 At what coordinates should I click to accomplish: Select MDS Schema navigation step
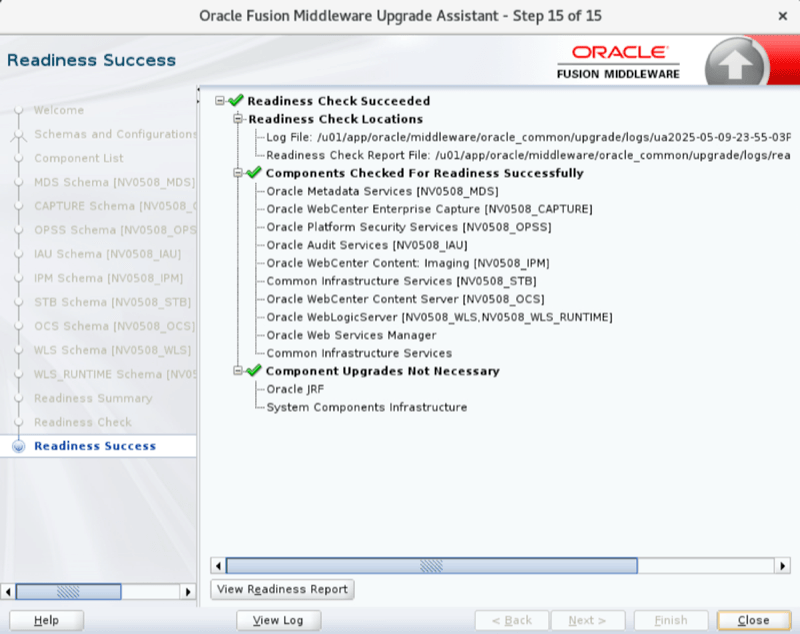(x=115, y=182)
